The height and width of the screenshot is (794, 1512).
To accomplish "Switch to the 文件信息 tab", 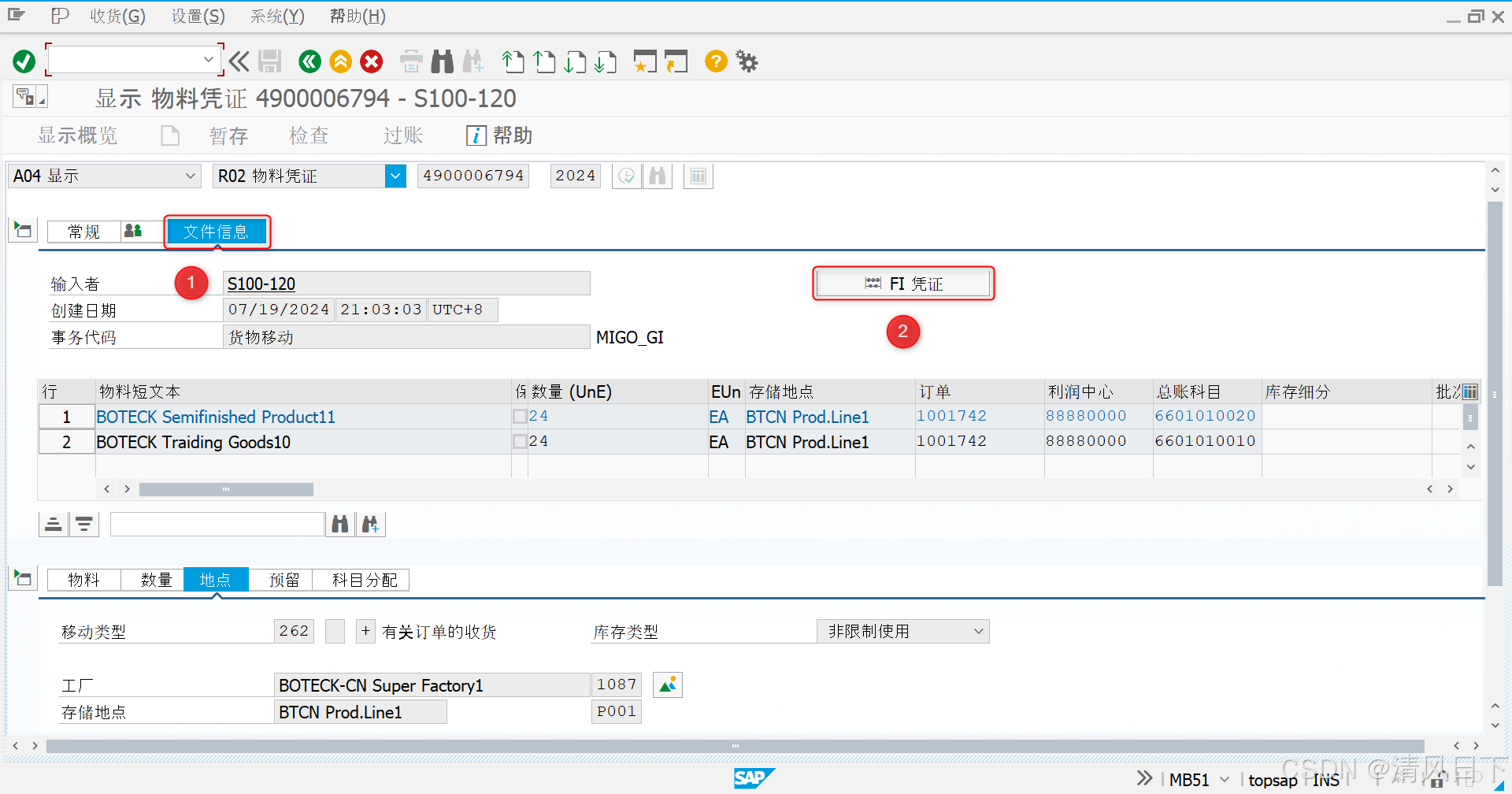I will 217,232.
